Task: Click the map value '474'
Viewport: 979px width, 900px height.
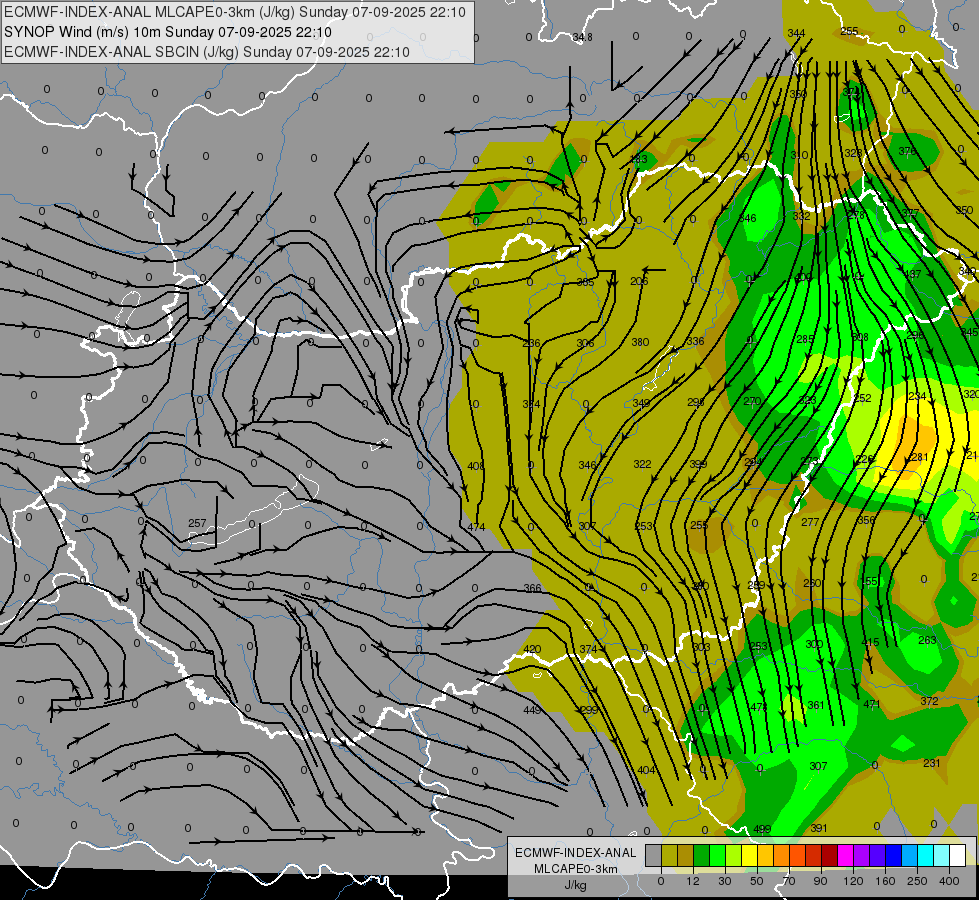Action: coord(476,527)
